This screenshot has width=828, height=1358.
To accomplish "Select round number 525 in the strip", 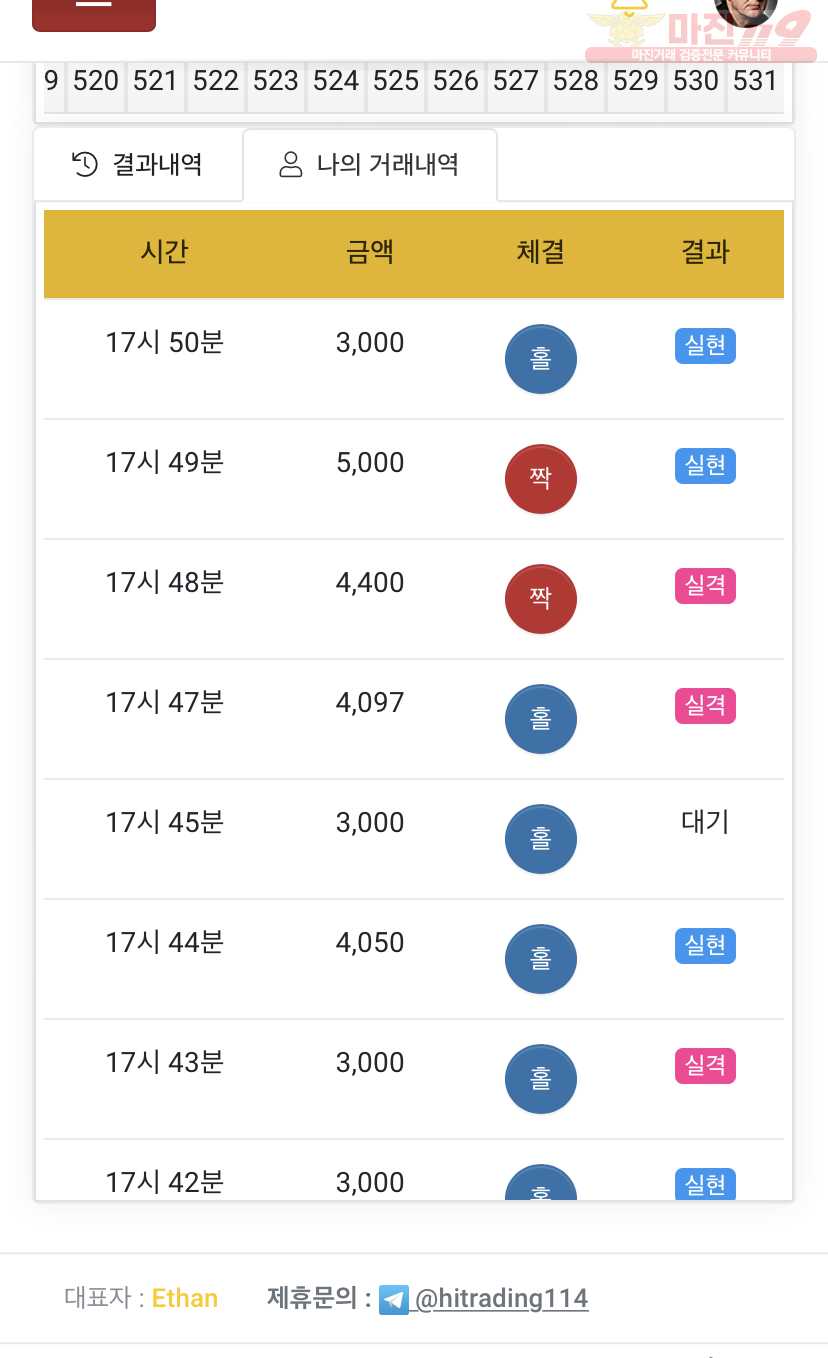I will click(396, 82).
